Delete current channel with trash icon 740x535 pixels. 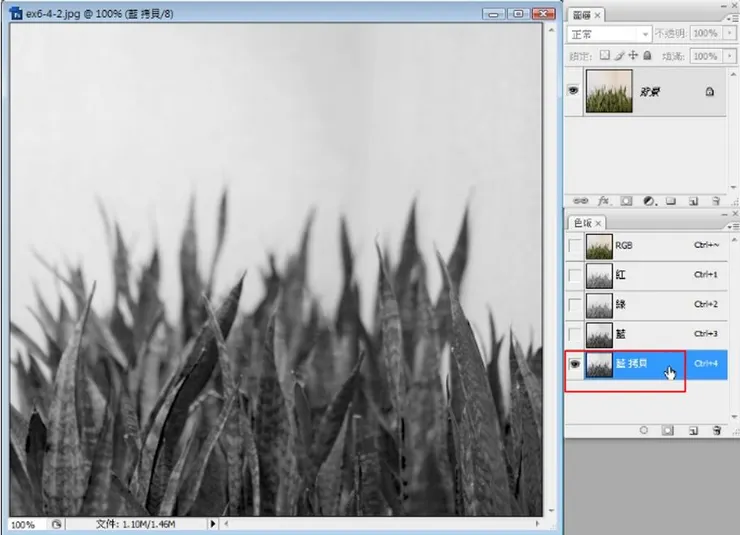point(715,429)
